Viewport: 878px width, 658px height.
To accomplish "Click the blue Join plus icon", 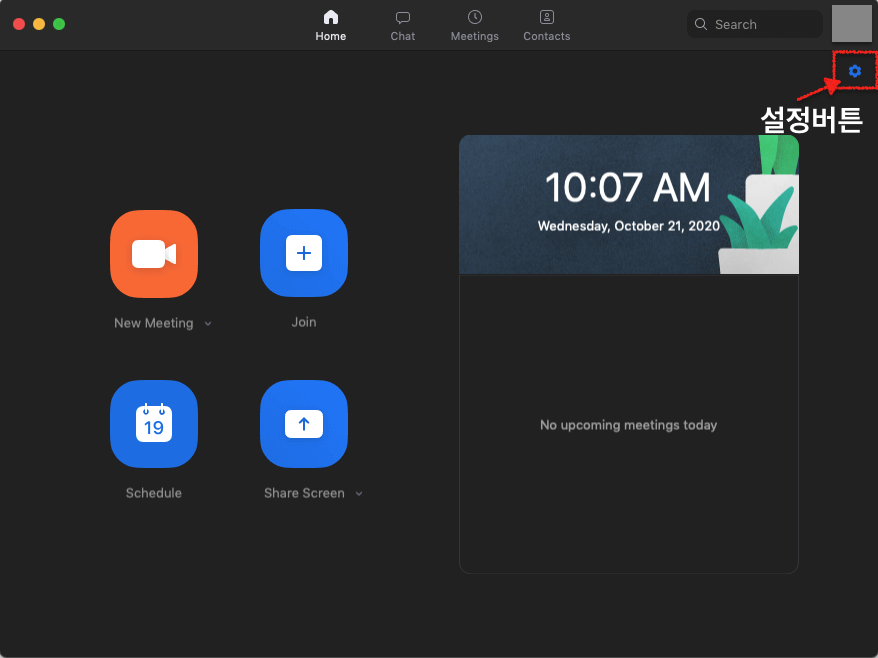I will (304, 253).
